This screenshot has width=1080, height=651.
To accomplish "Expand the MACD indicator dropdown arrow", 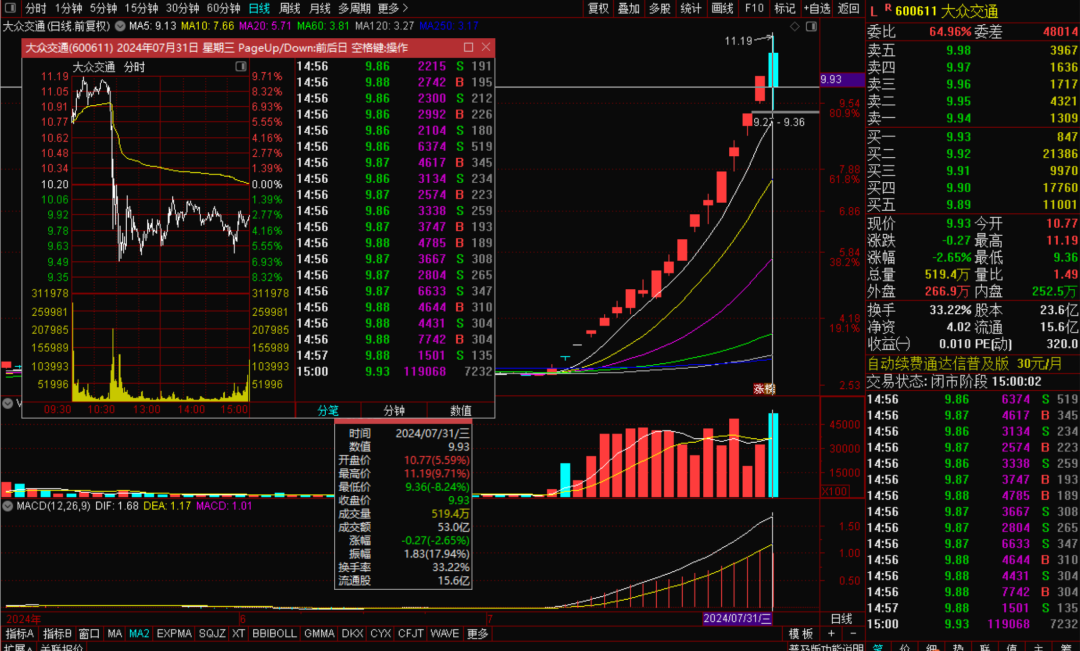I will 8,506.
